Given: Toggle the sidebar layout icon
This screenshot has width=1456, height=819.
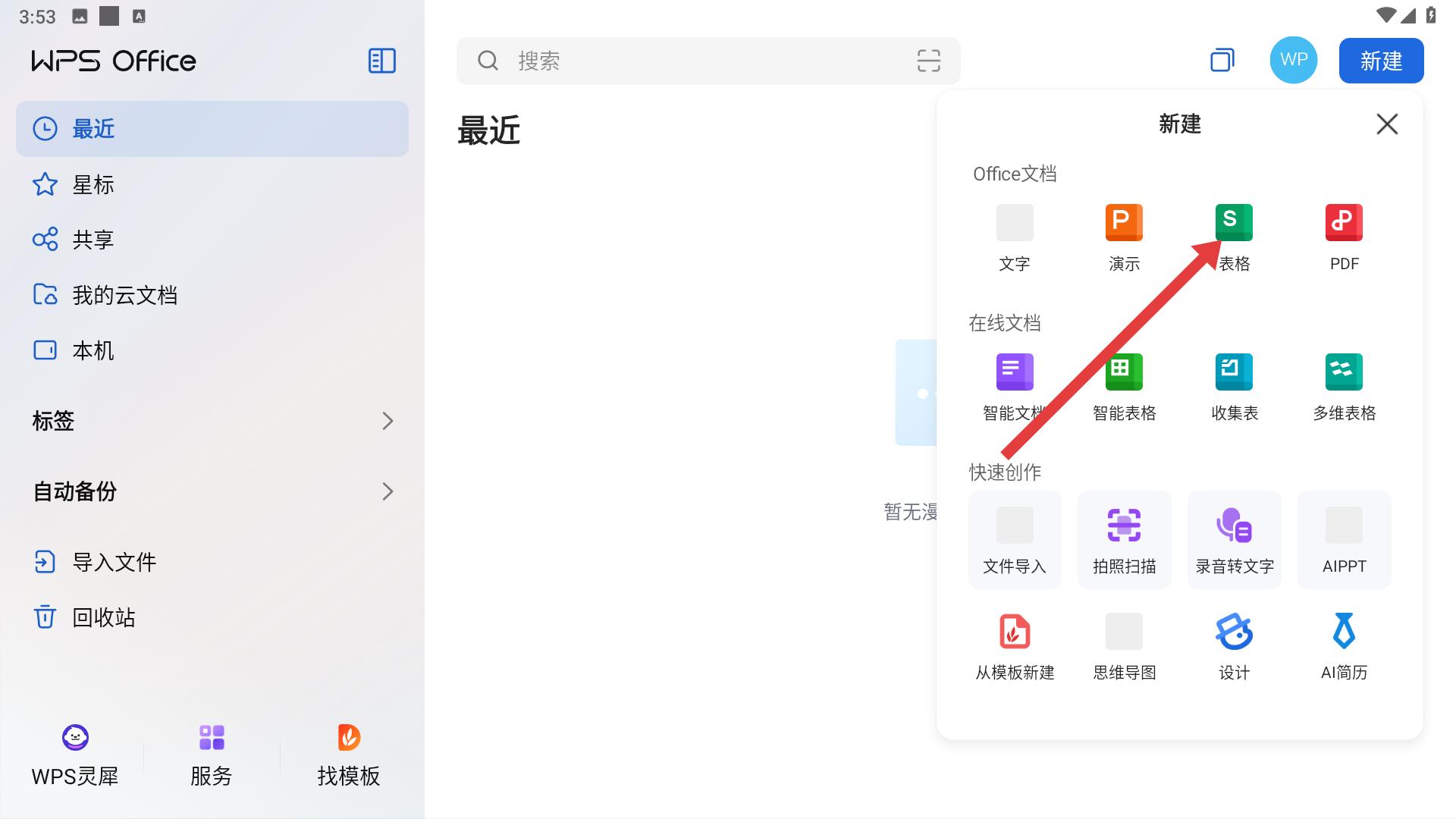Looking at the screenshot, I should pyautogui.click(x=381, y=61).
